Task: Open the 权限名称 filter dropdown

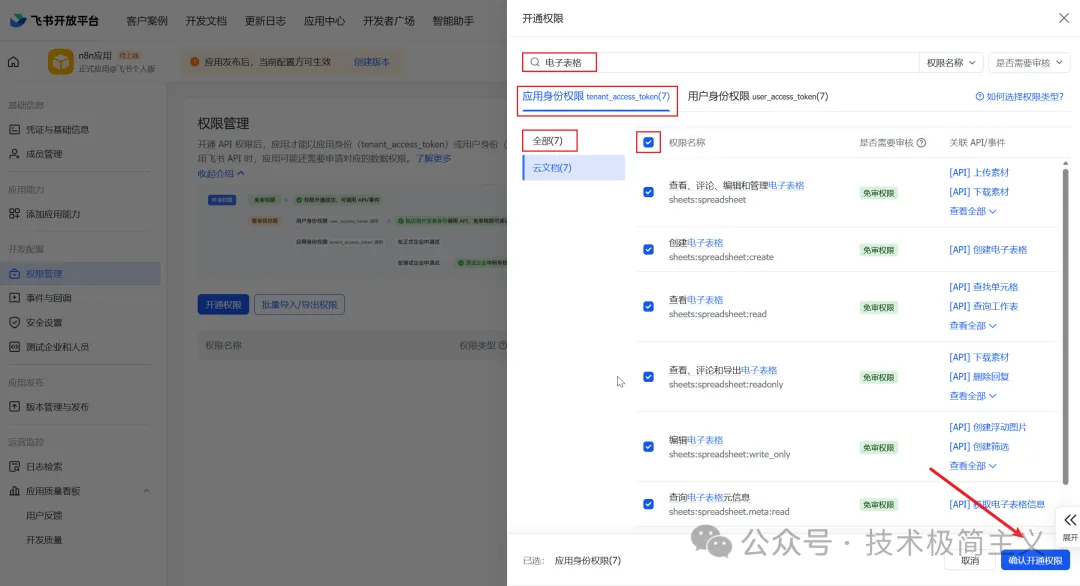Action: pos(950,62)
